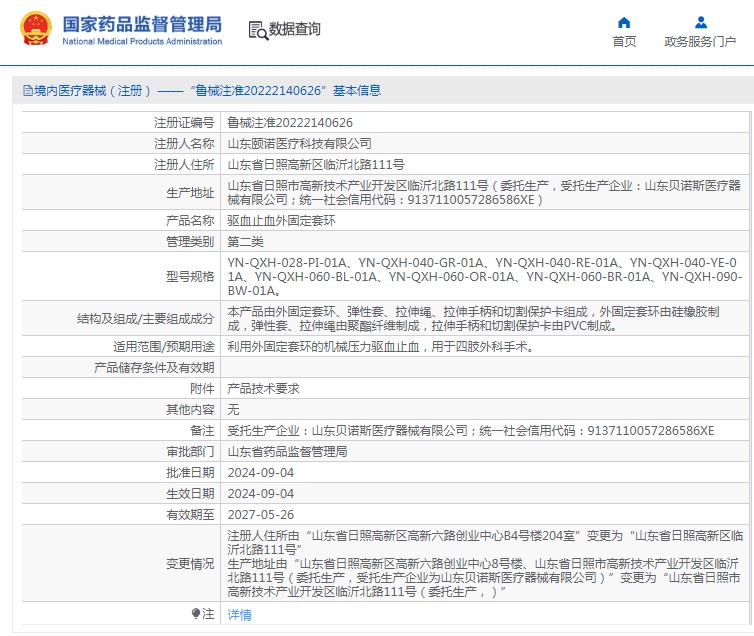
Task: Click the 备注 row label
Action: tap(202, 431)
